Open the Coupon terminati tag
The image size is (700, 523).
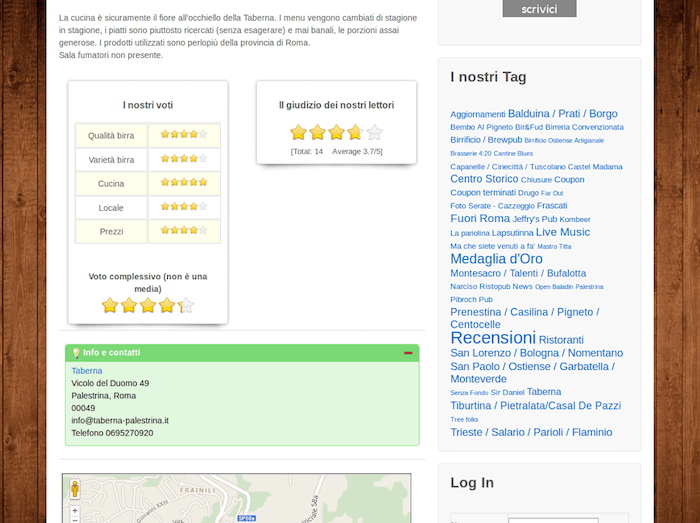pyautogui.click(x=483, y=192)
